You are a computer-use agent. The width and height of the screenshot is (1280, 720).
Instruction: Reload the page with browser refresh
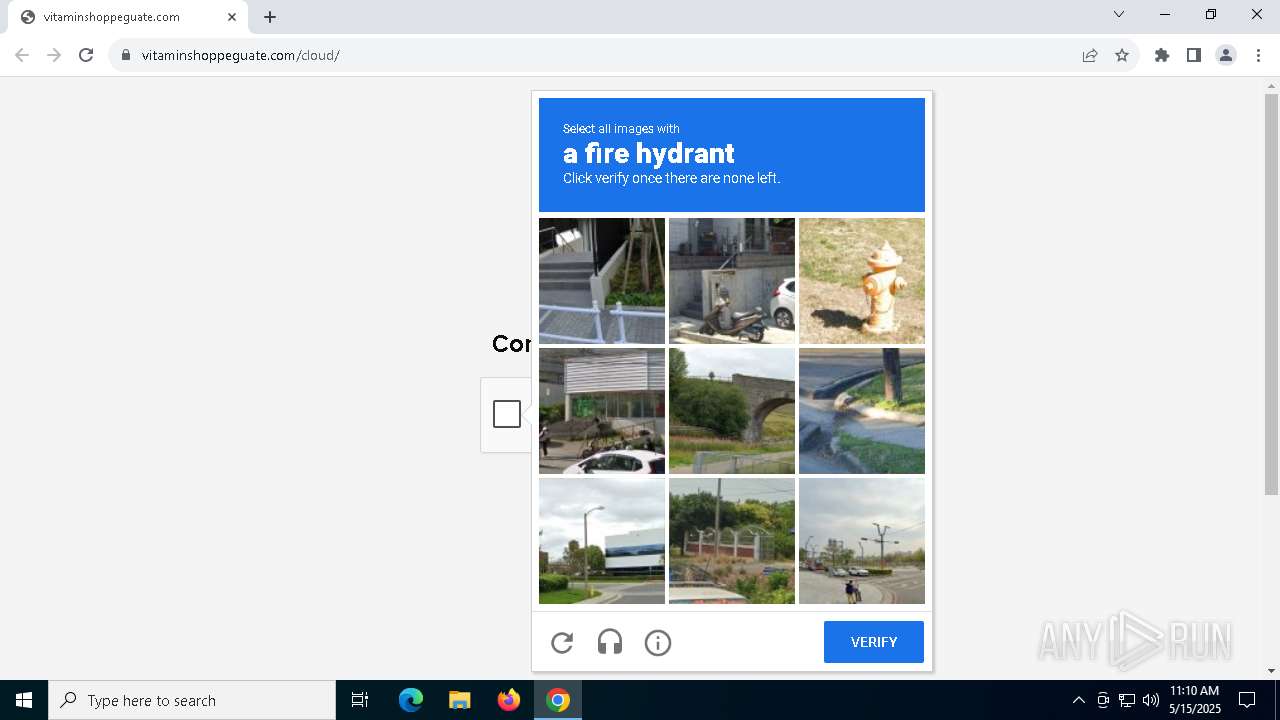[86, 55]
